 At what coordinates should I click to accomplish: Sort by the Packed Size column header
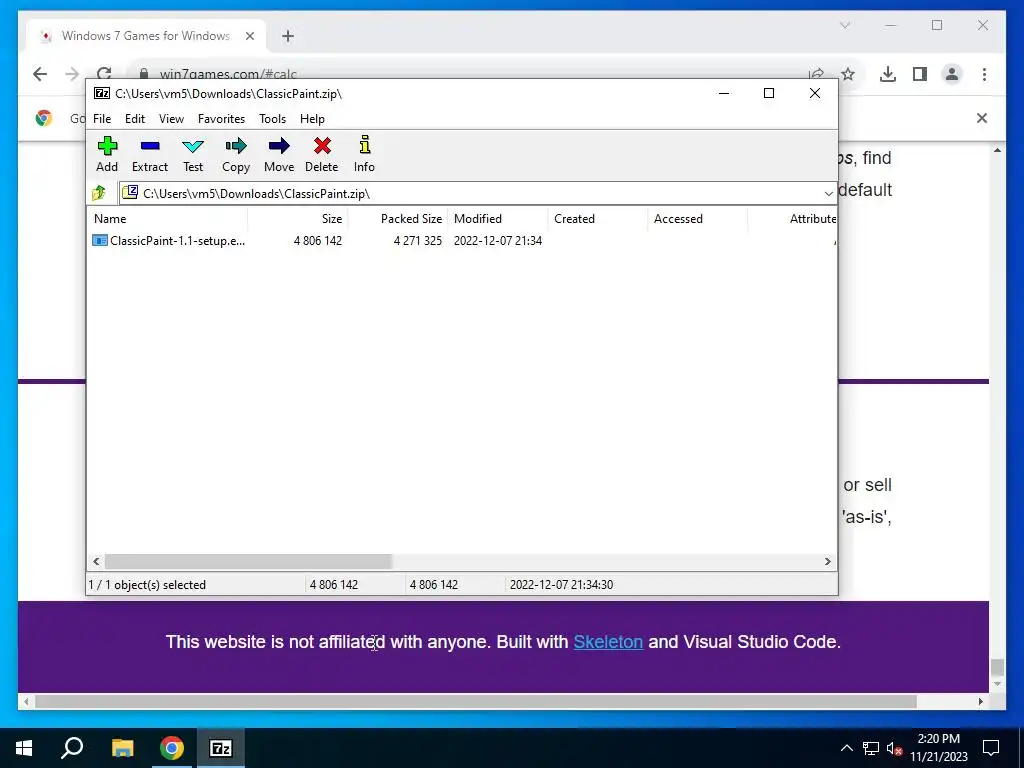point(398,219)
